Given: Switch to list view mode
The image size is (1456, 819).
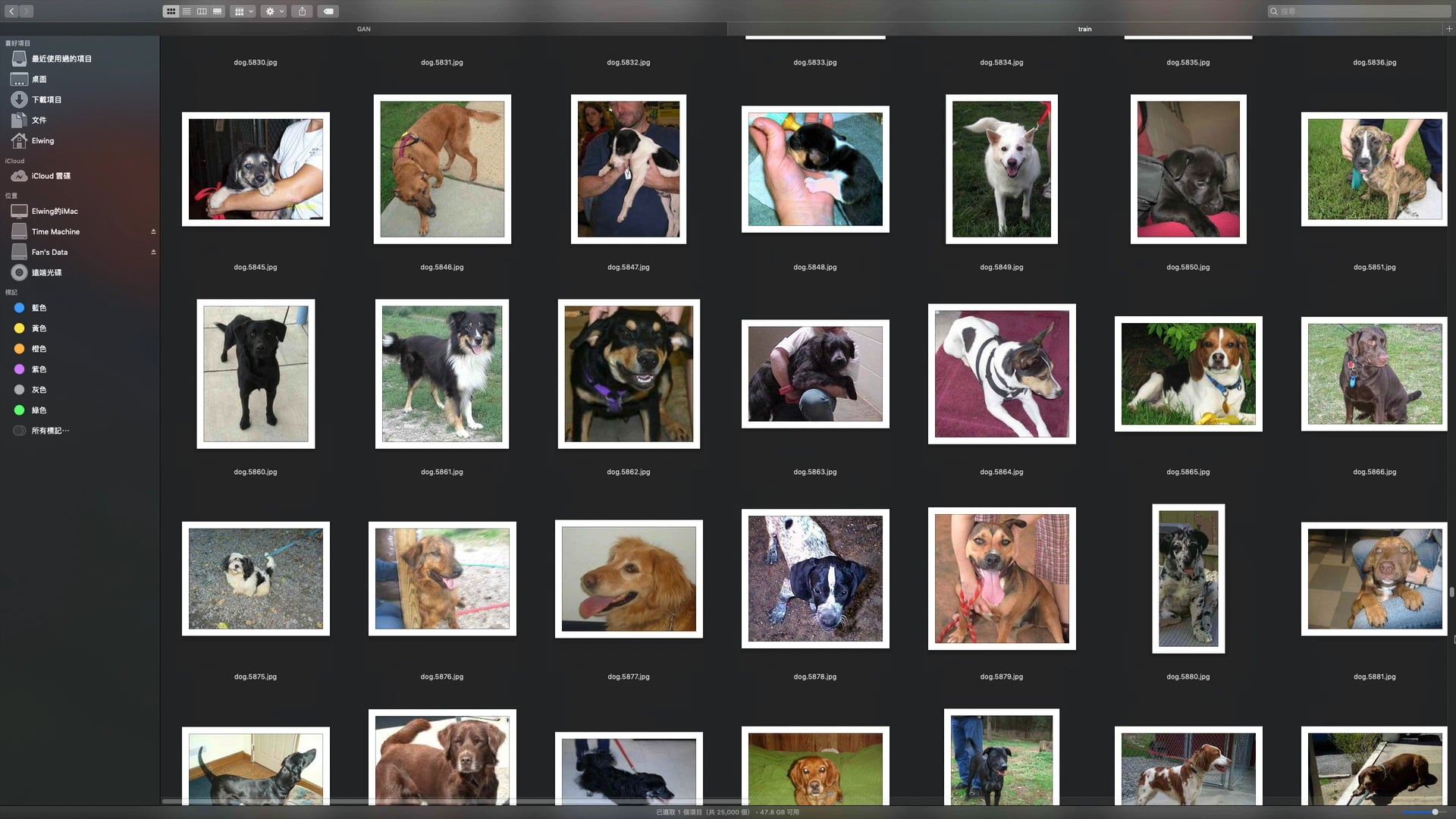Looking at the screenshot, I should click(x=187, y=11).
